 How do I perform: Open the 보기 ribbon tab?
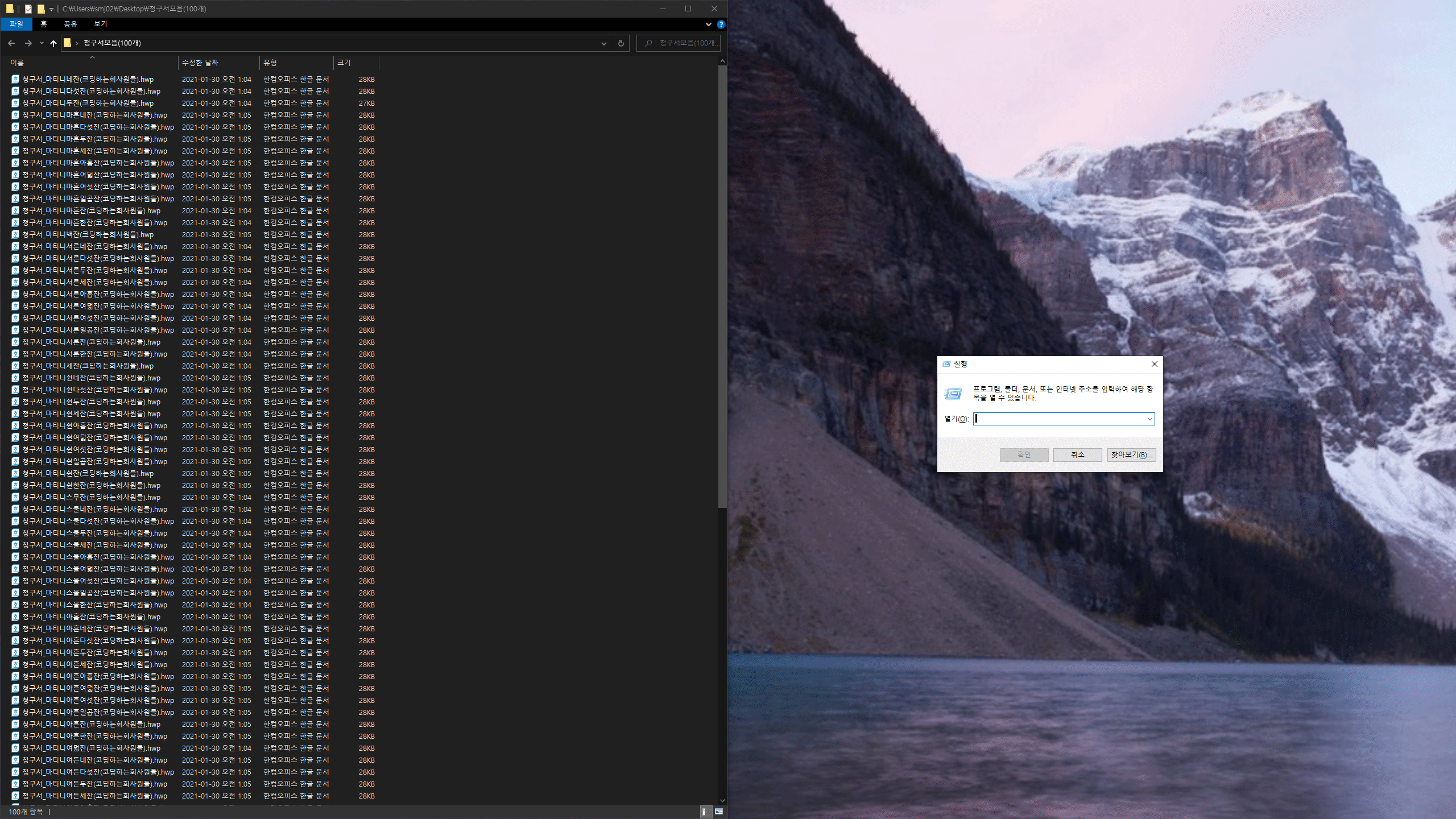(100, 24)
